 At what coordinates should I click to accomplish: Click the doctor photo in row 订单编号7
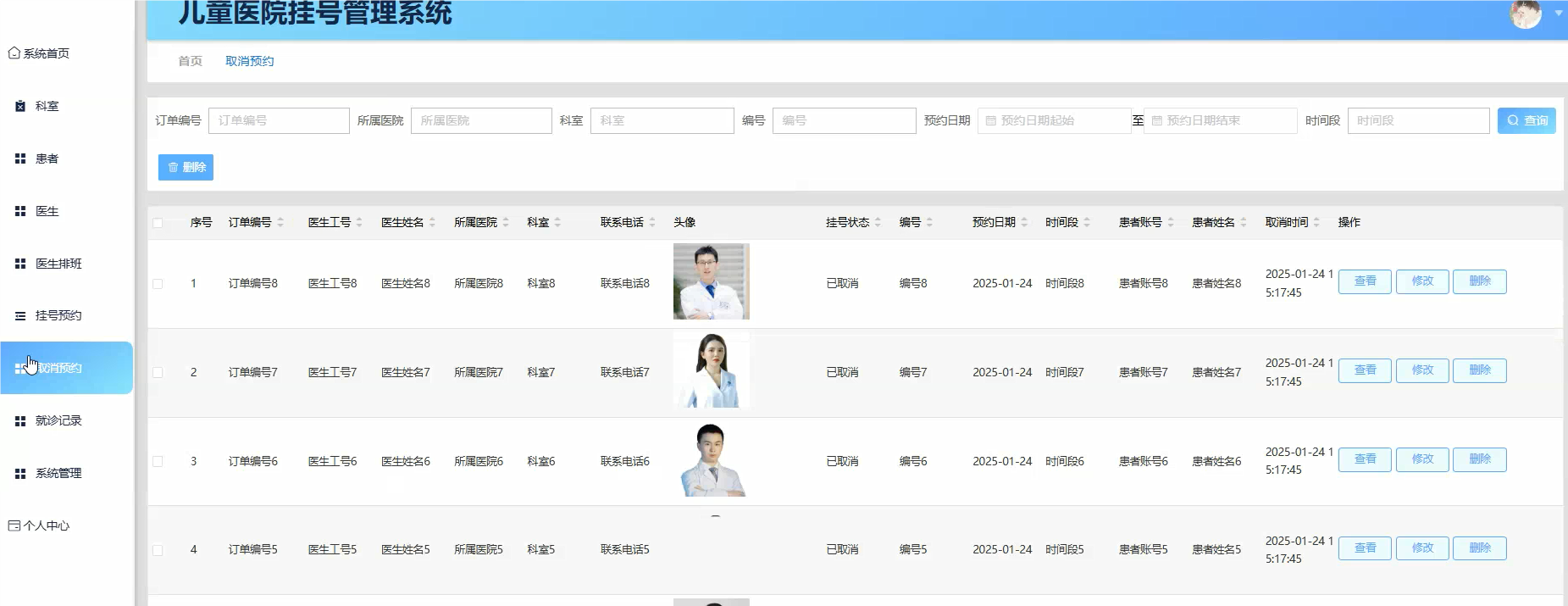pyautogui.click(x=712, y=370)
